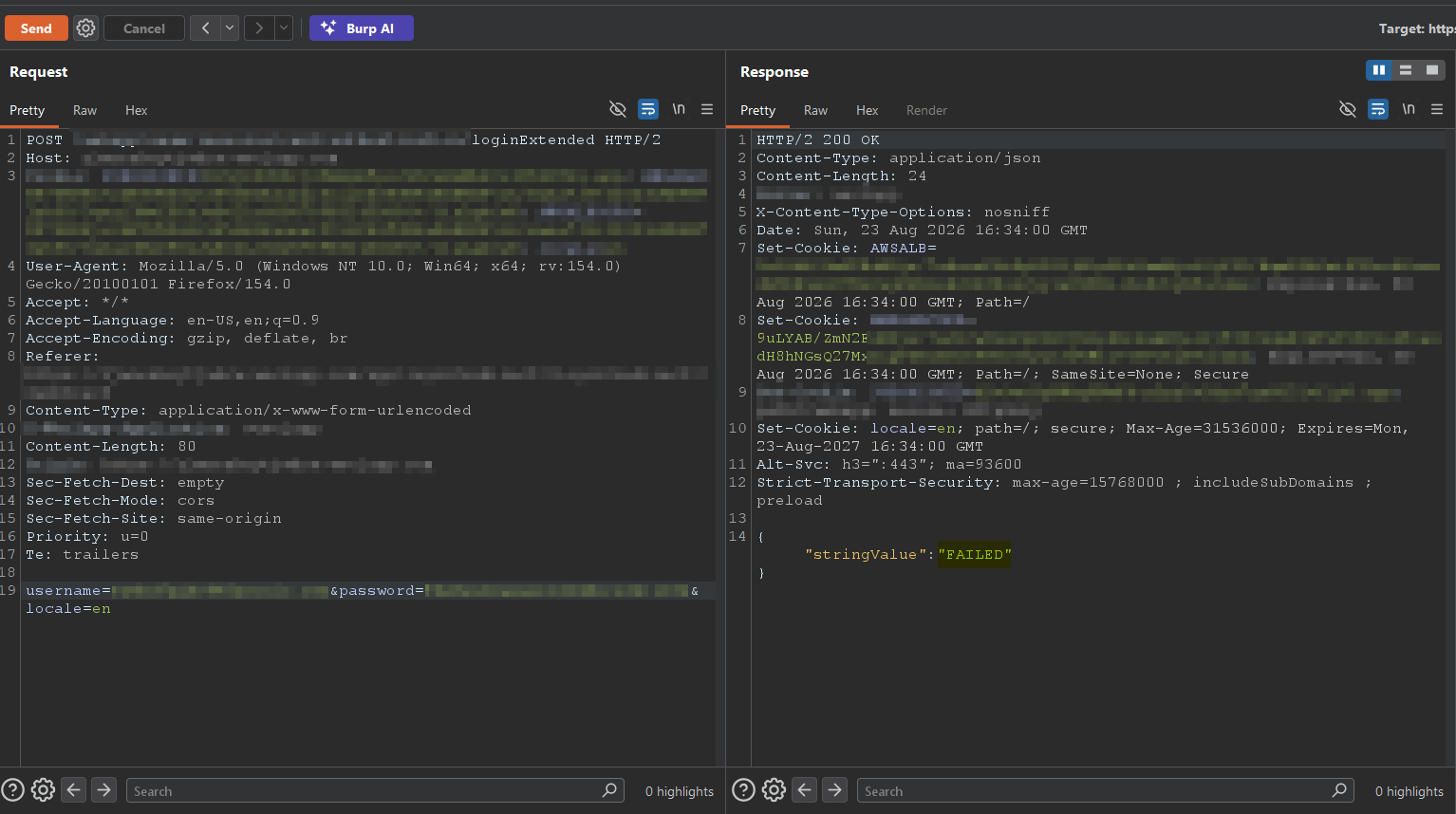Jump to previous search match in Response
Screen dimensions: 1456x814
click(x=805, y=789)
